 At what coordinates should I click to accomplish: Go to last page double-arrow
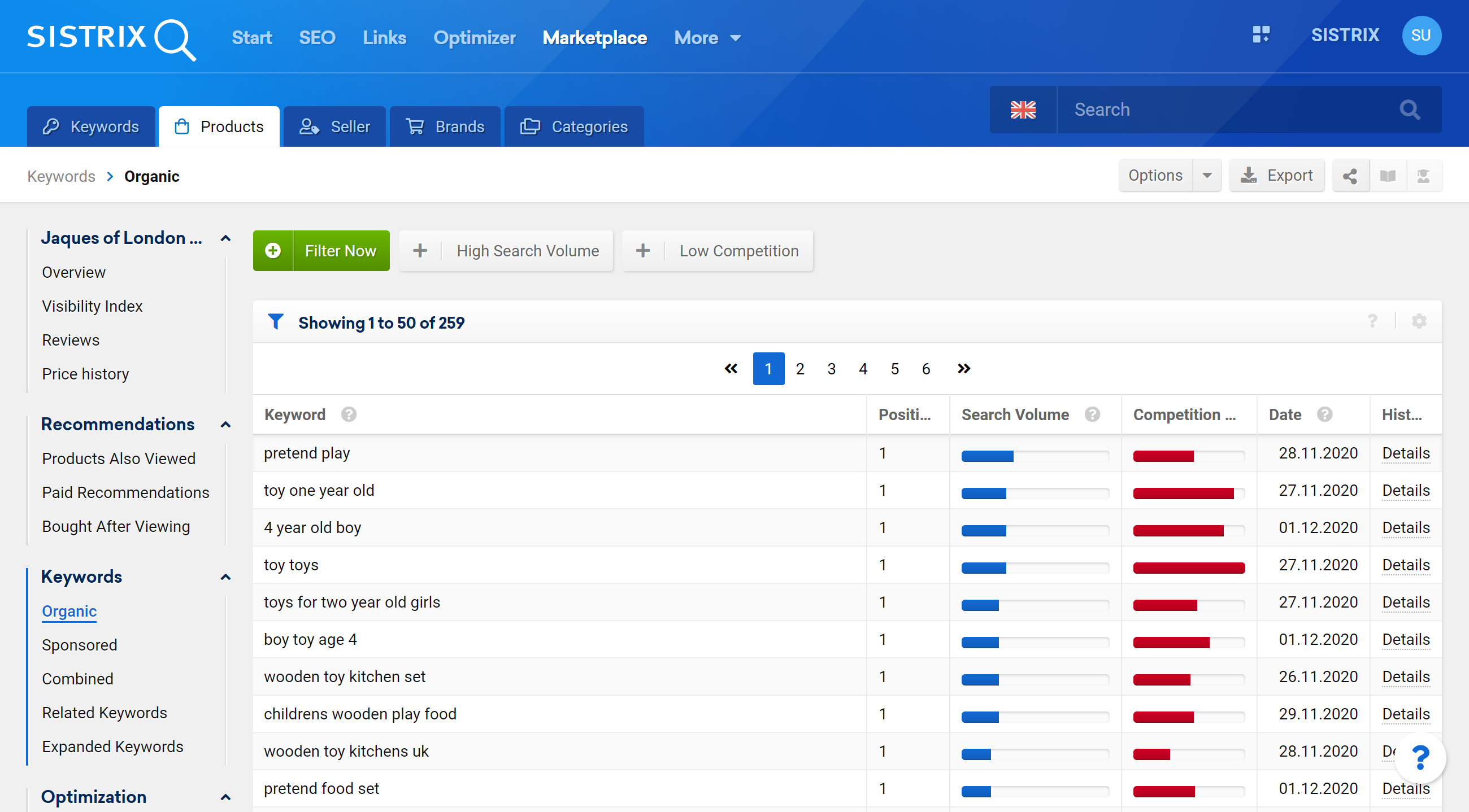click(963, 369)
